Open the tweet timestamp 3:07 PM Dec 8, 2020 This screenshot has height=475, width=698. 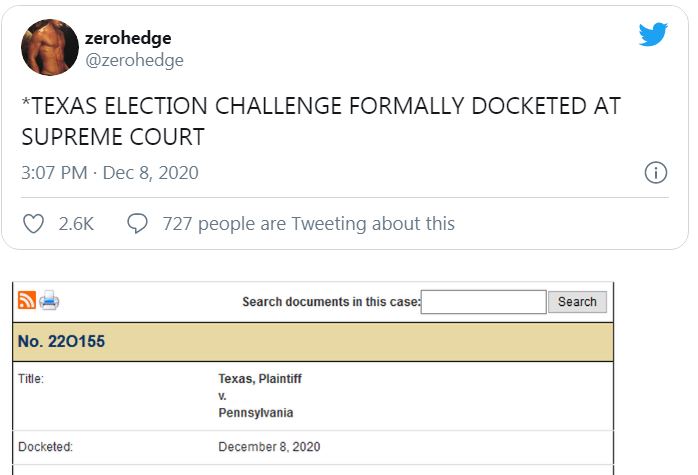pos(110,173)
